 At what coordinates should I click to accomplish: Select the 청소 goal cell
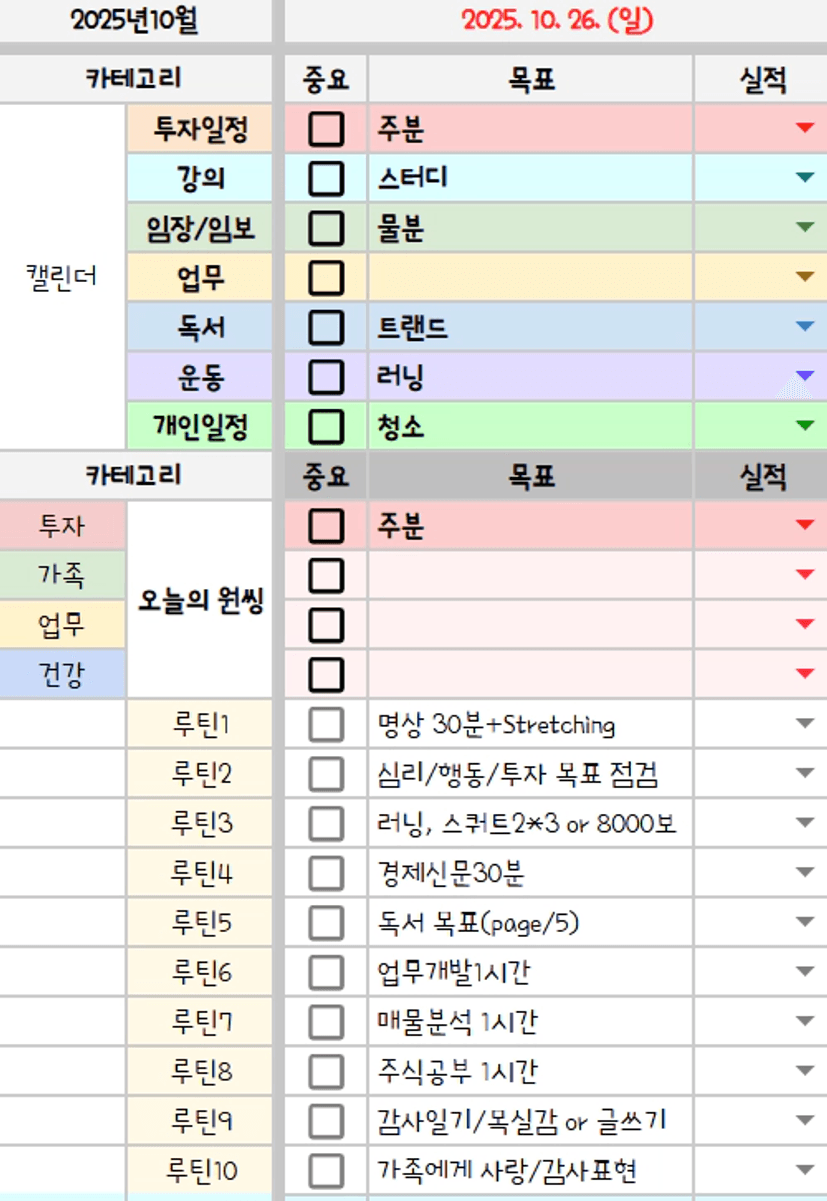(530, 427)
